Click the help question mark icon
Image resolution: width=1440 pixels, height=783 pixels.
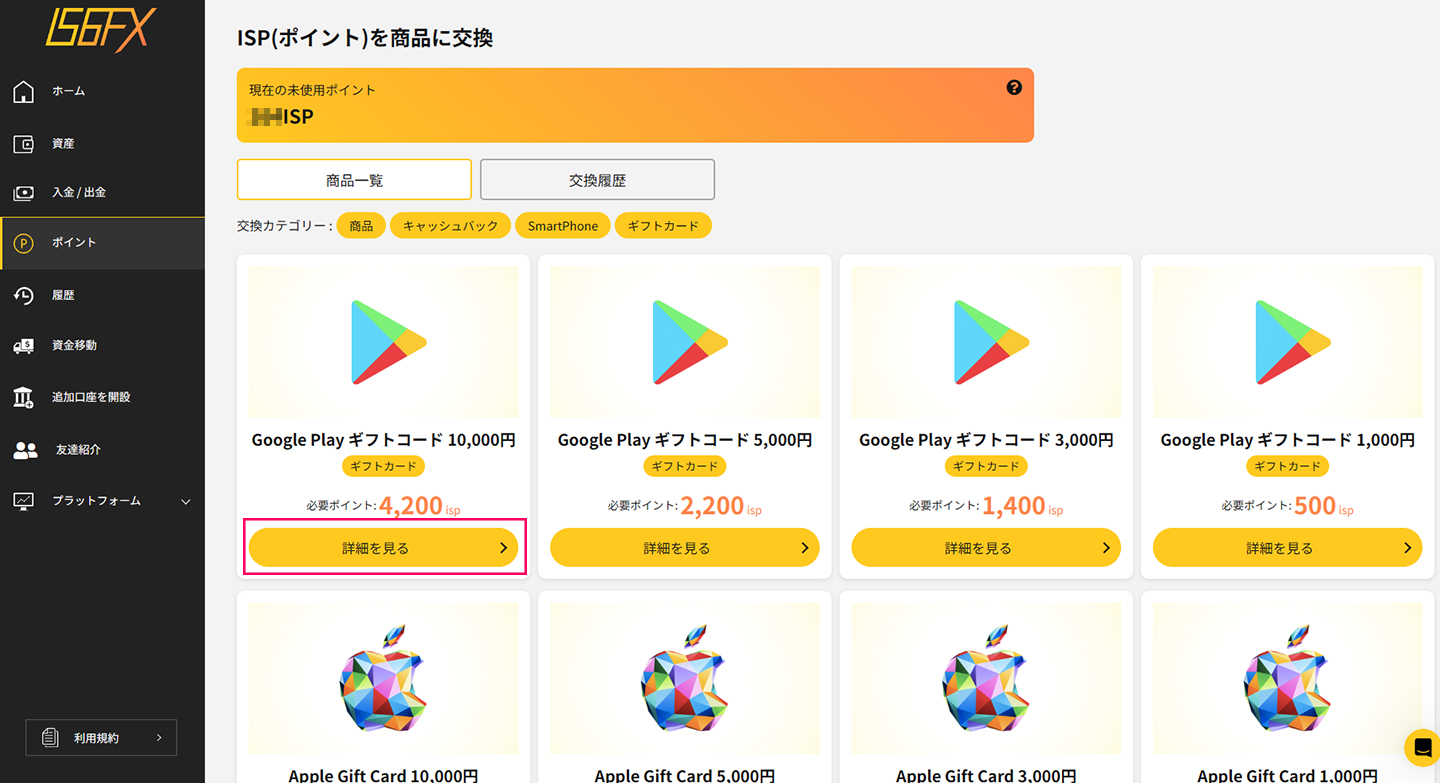[x=1014, y=87]
